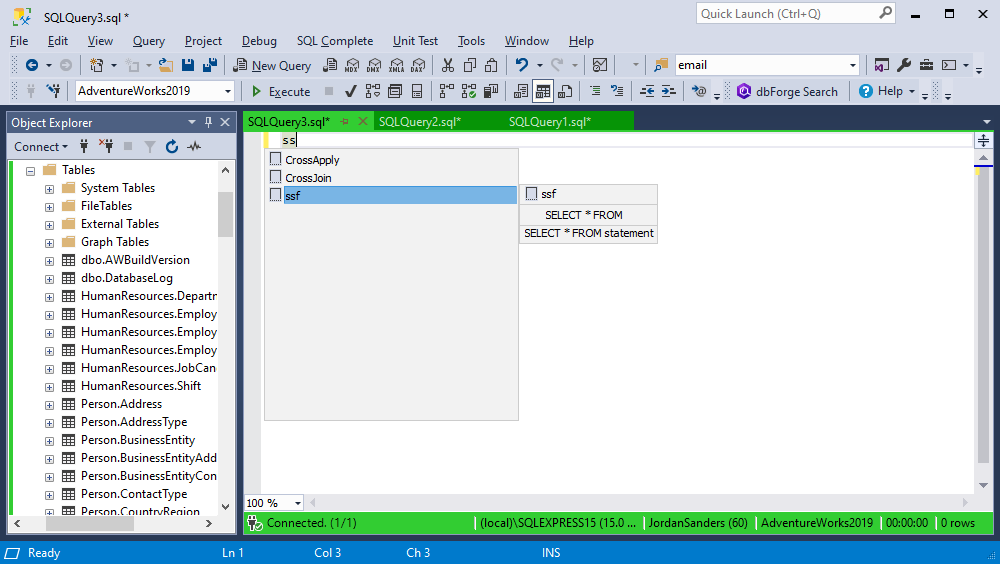Click Disconnect icon in Object Explorer
Screen dimensions: 1000x564
106,147
